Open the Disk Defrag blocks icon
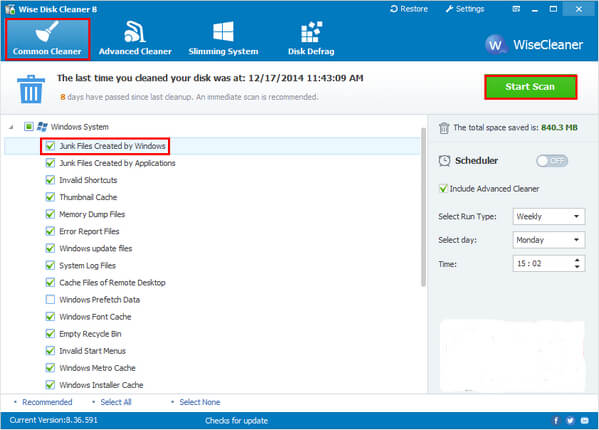 click(x=311, y=32)
